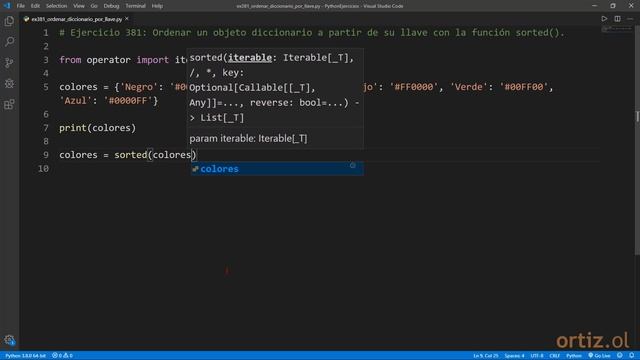Click line number 1 in the gutter
Screen dimensions: 640x360
coord(46,33)
